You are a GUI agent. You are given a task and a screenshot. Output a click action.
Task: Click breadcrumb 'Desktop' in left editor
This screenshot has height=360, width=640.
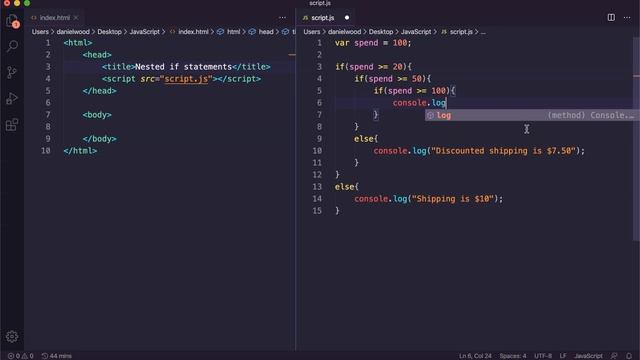click(109, 31)
